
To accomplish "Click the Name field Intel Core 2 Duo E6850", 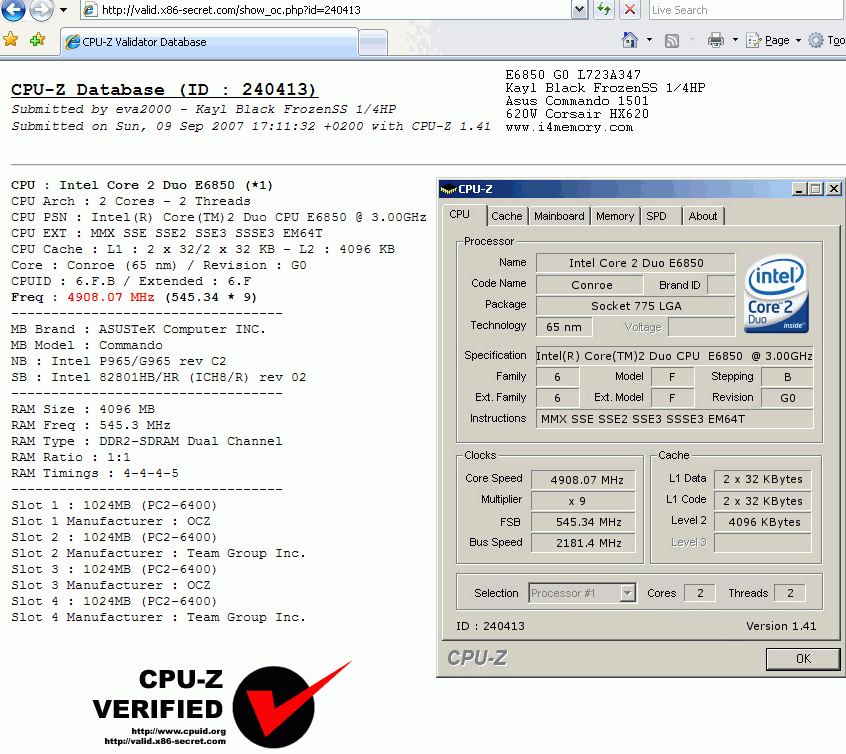I will click(636, 263).
